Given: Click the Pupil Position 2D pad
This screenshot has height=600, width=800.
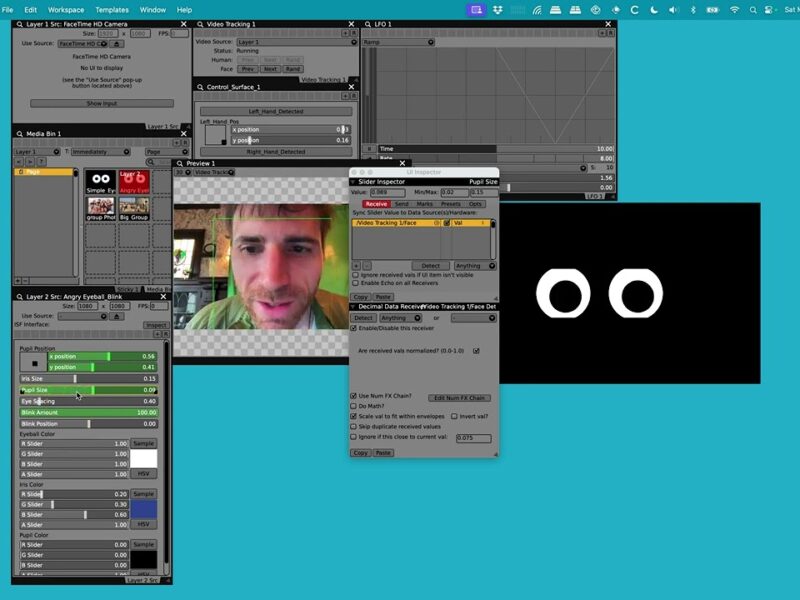Looking at the screenshot, I should coord(33,361).
